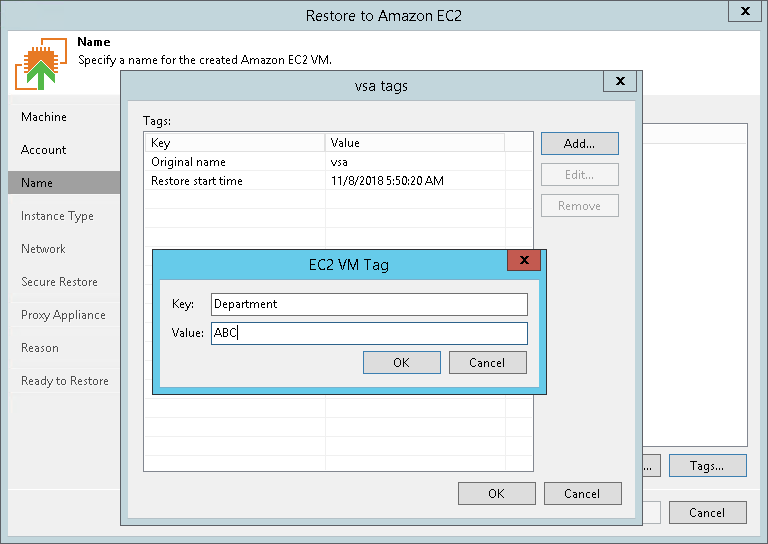The height and width of the screenshot is (544, 768).
Task: Go to the Machine wizard step
Action: pyautogui.click(x=44, y=117)
